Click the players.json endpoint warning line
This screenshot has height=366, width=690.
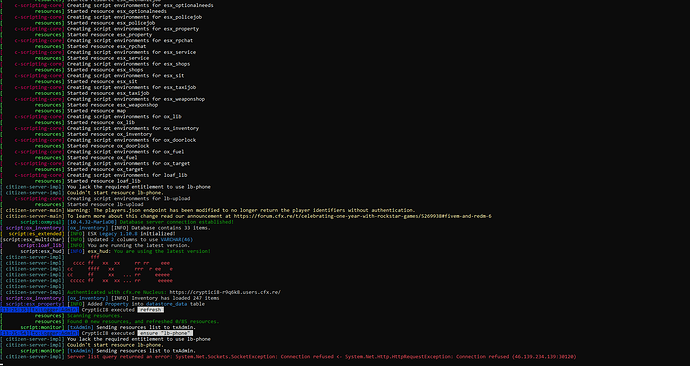click(x=241, y=210)
